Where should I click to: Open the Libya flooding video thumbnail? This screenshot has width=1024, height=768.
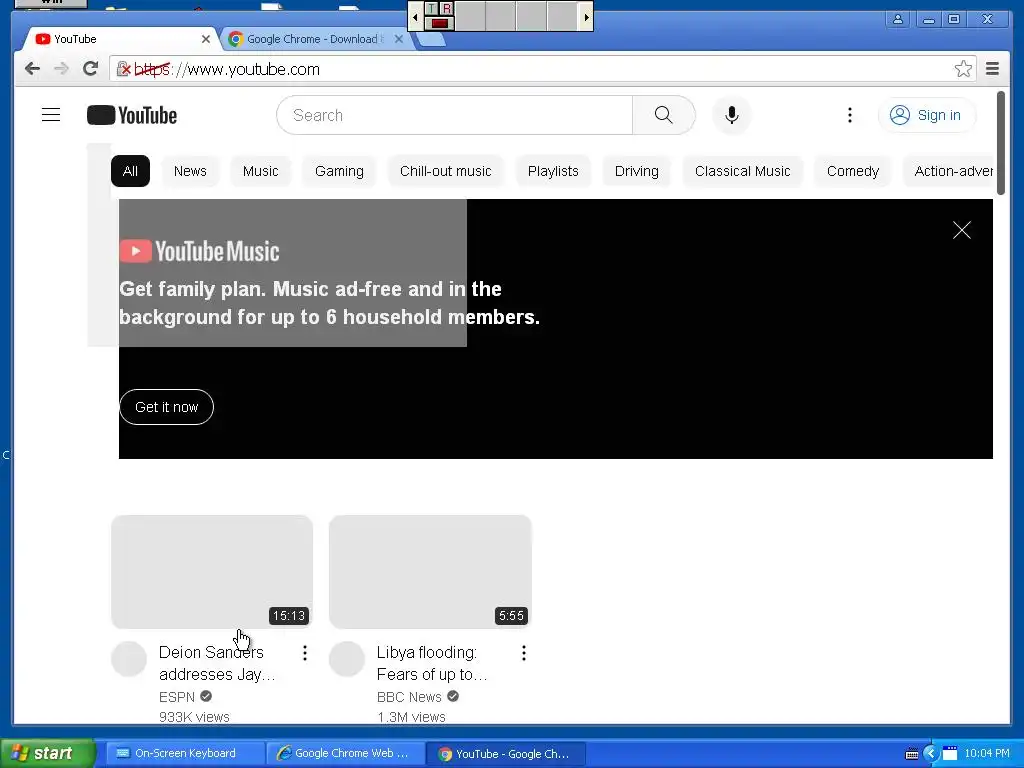(x=430, y=571)
